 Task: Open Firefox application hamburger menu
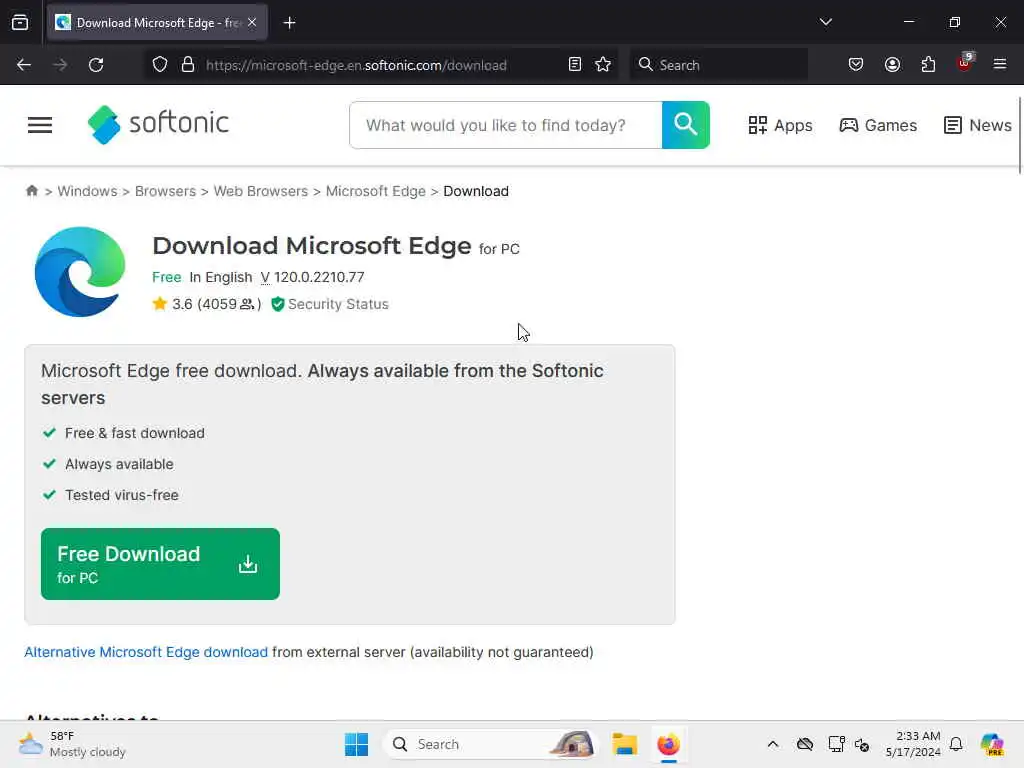999,64
